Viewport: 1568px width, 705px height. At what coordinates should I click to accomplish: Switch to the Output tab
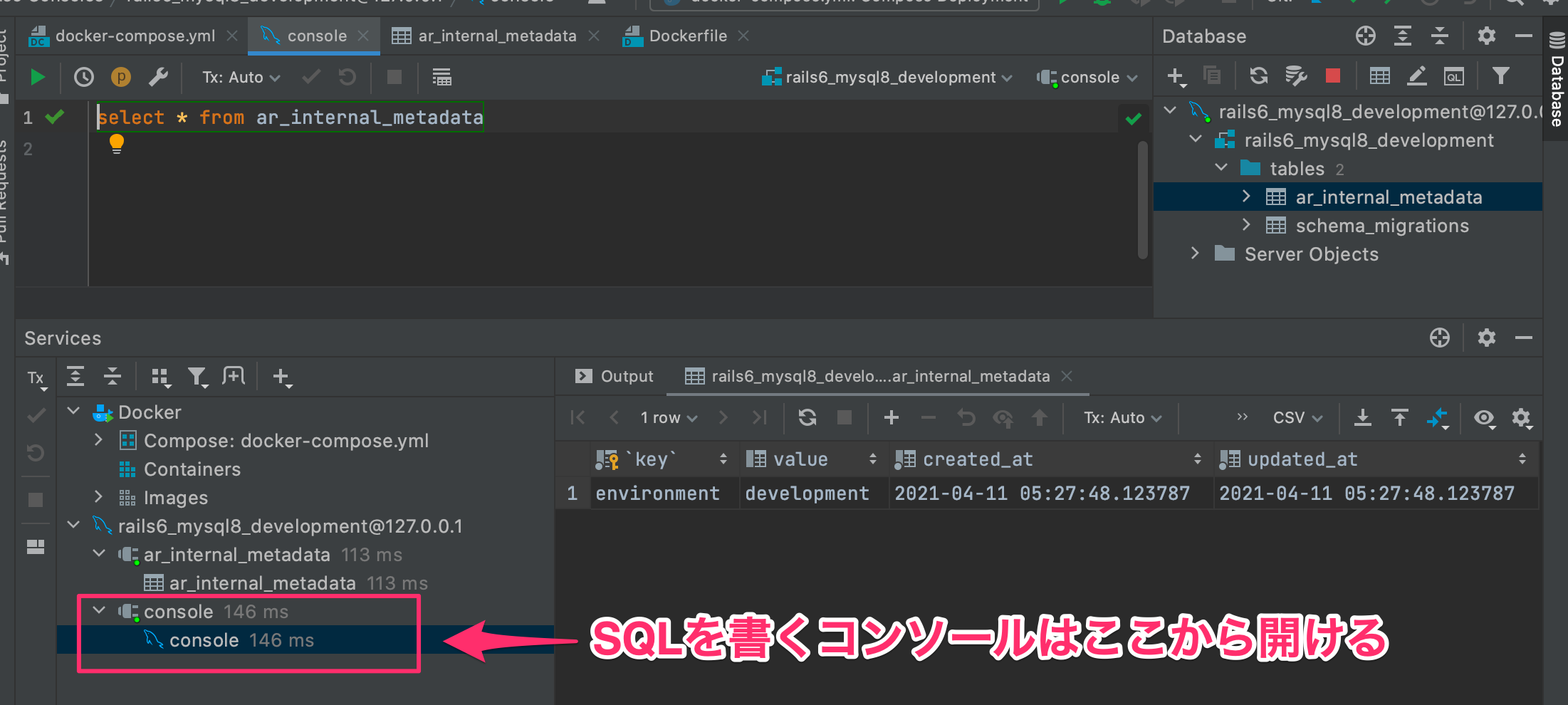[x=615, y=376]
